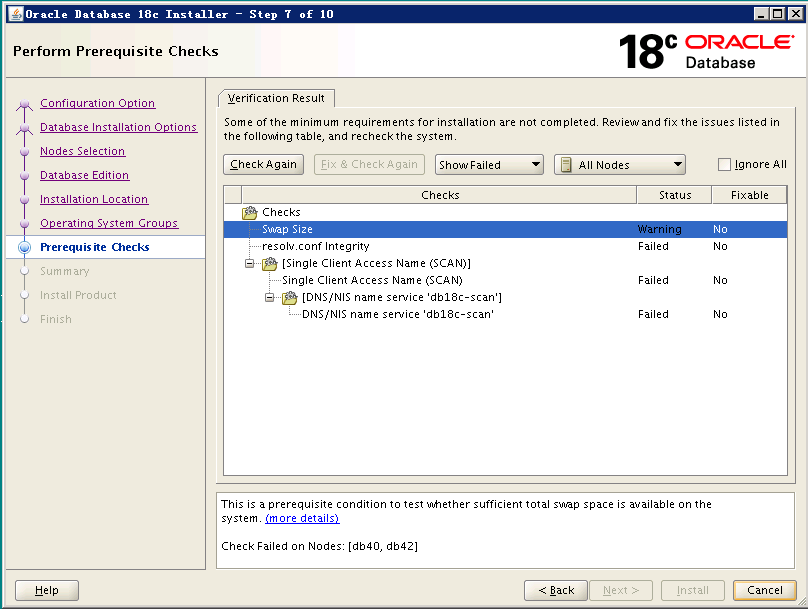
Task: Select the resolv.conf Integrity row
Action: point(505,246)
